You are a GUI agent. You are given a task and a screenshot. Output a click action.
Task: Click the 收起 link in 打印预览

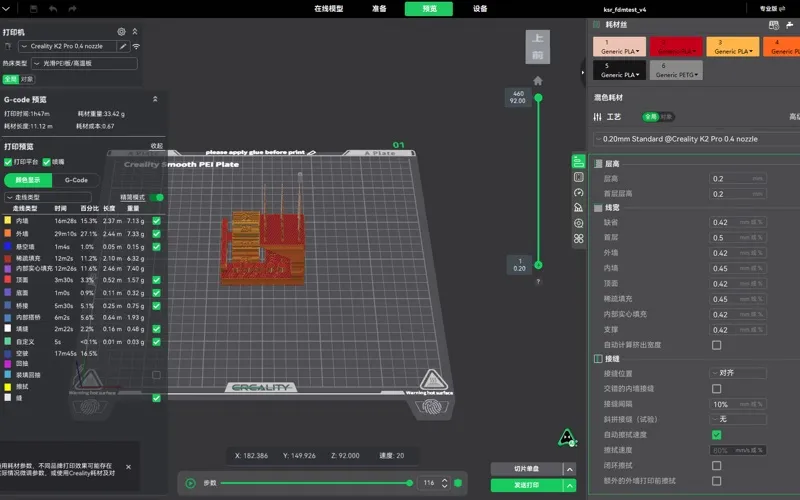click(x=157, y=146)
